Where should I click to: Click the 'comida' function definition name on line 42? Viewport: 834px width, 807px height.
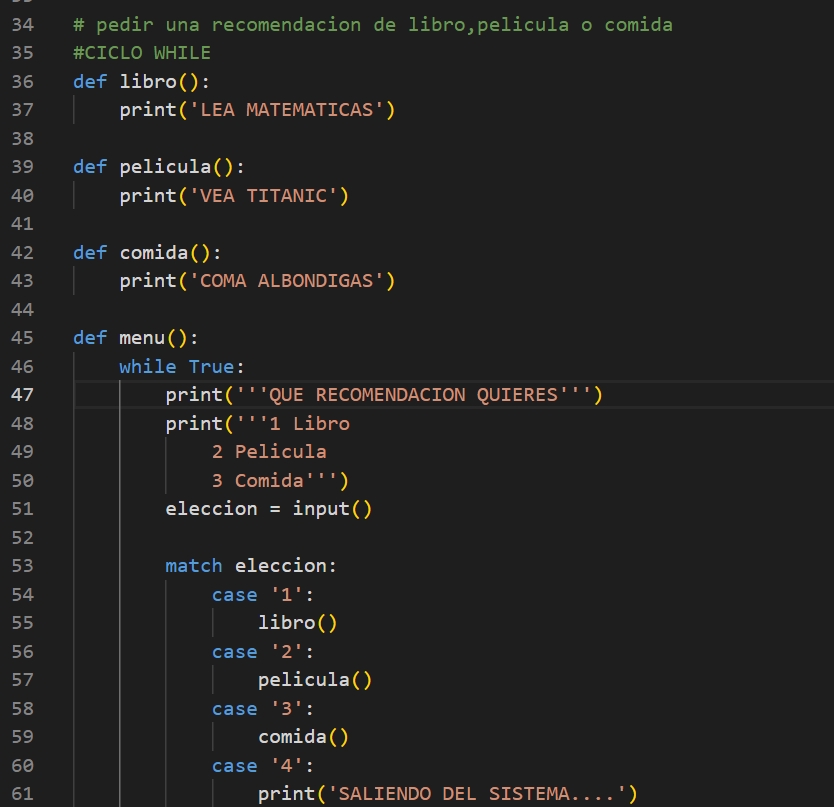(x=154, y=253)
